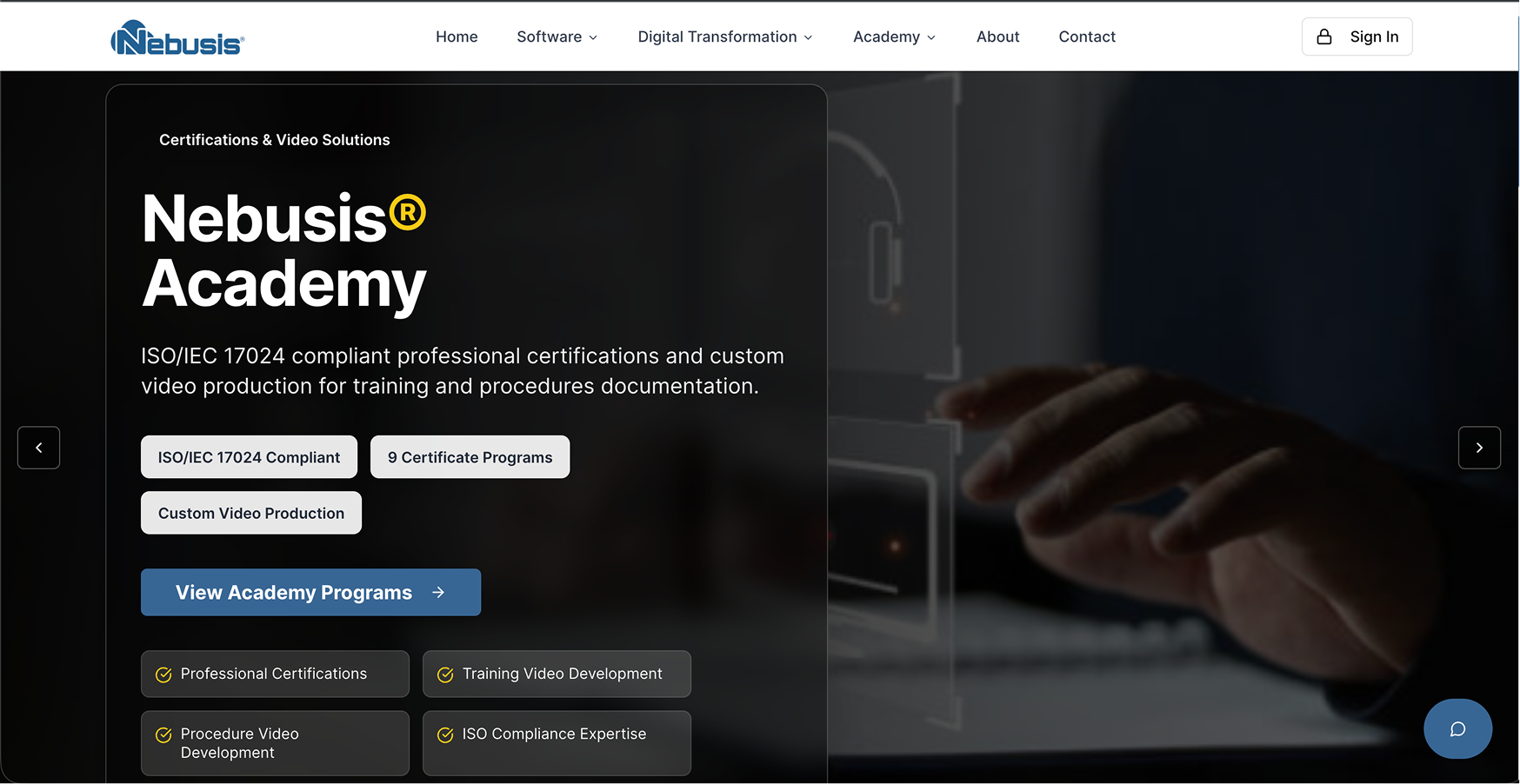Open the Academy dropdown menu
Image resolution: width=1520 pixels, height=784 pixels.
point(894,37)
